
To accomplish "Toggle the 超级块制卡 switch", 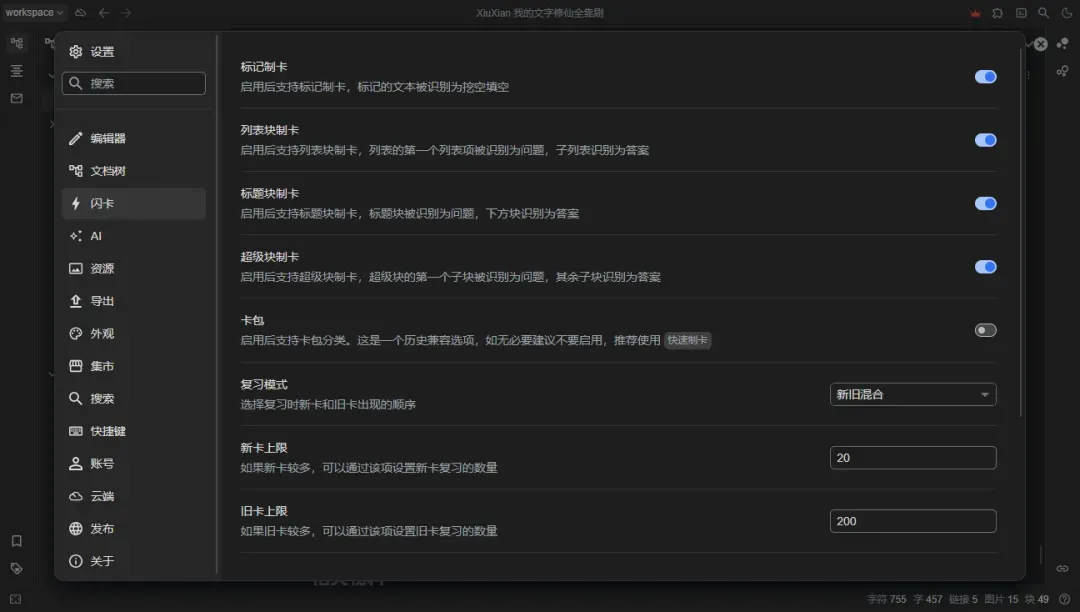I will coord(986,266).
